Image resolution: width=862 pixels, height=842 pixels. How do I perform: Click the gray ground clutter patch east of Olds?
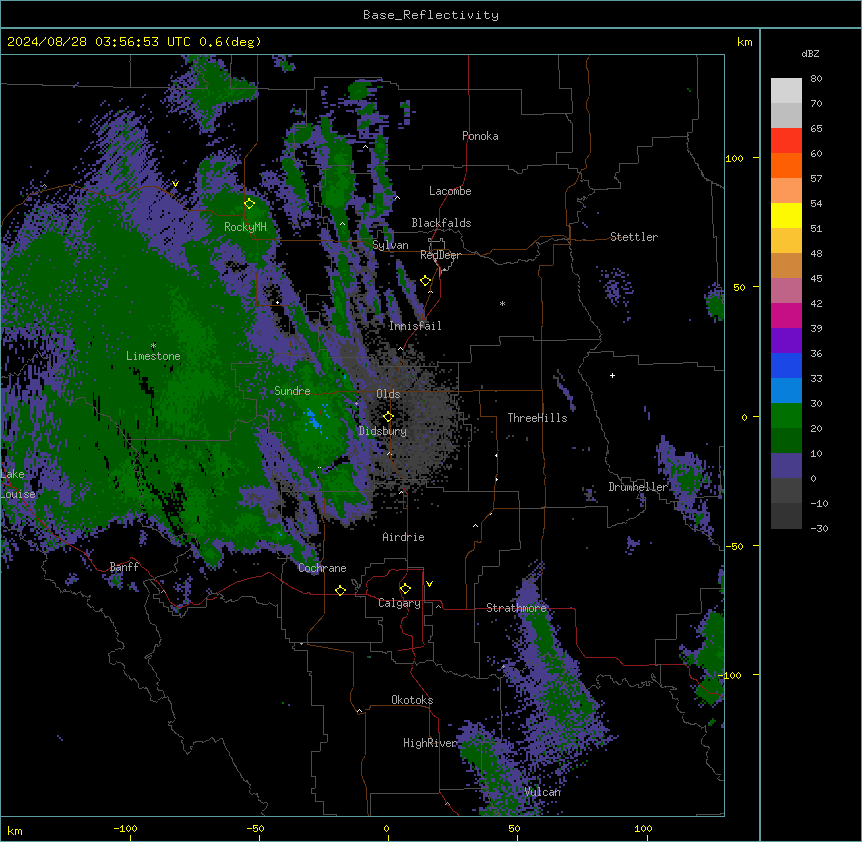[432, 423]
